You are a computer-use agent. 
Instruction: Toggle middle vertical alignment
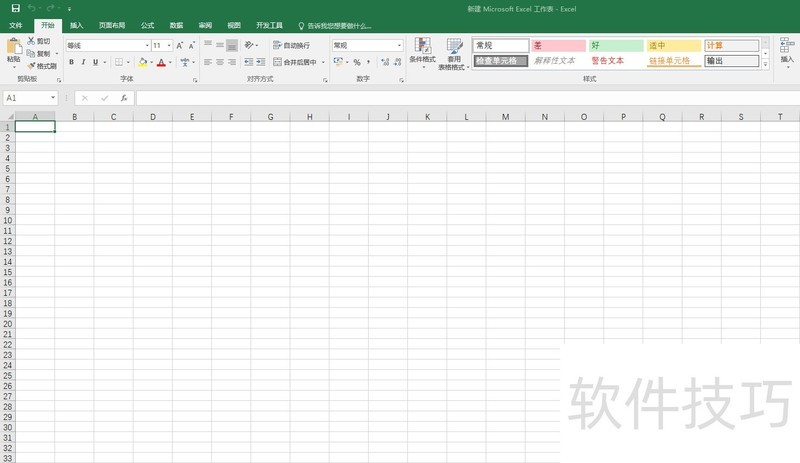(220, 45)
